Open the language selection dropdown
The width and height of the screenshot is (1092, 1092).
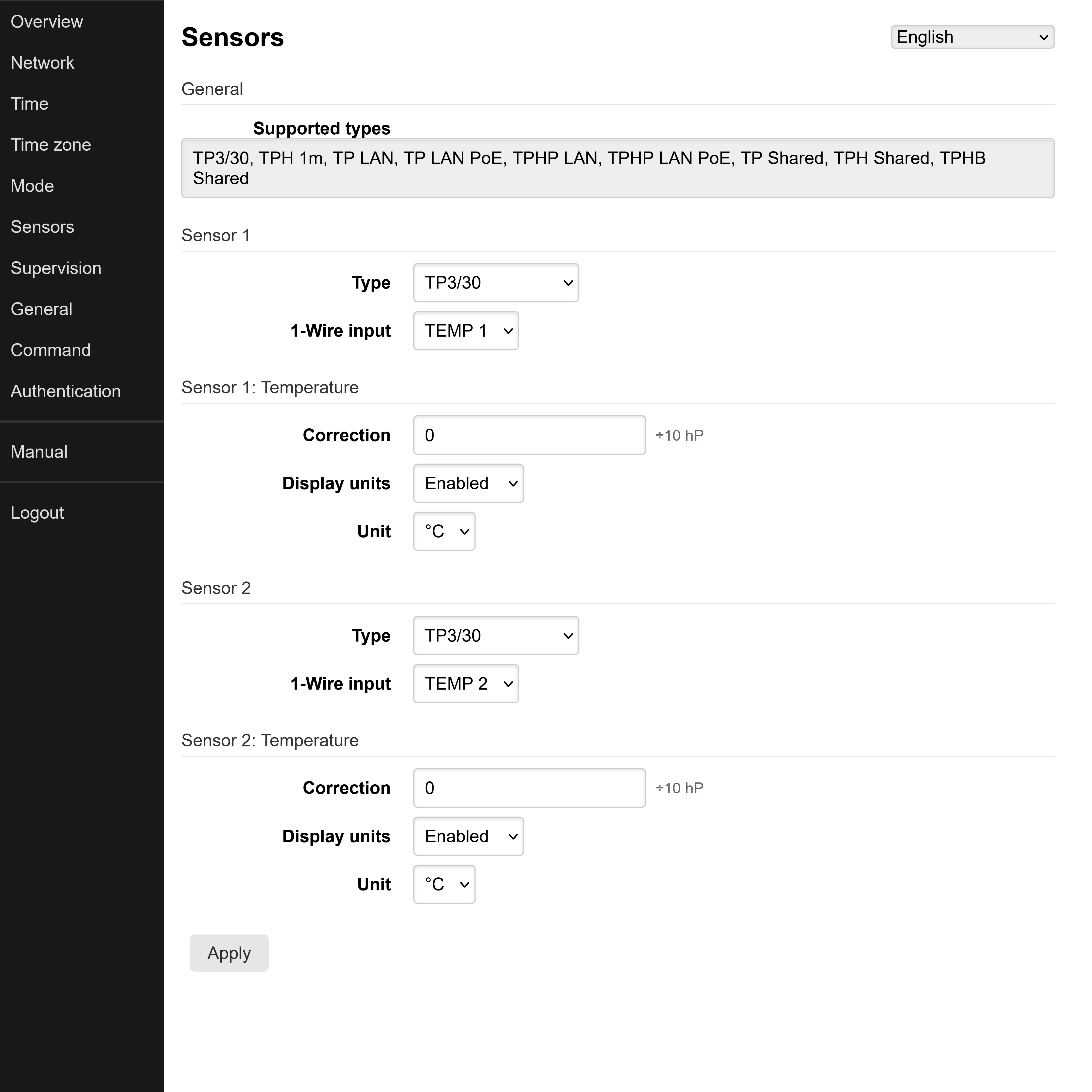[x=972, y=37]
